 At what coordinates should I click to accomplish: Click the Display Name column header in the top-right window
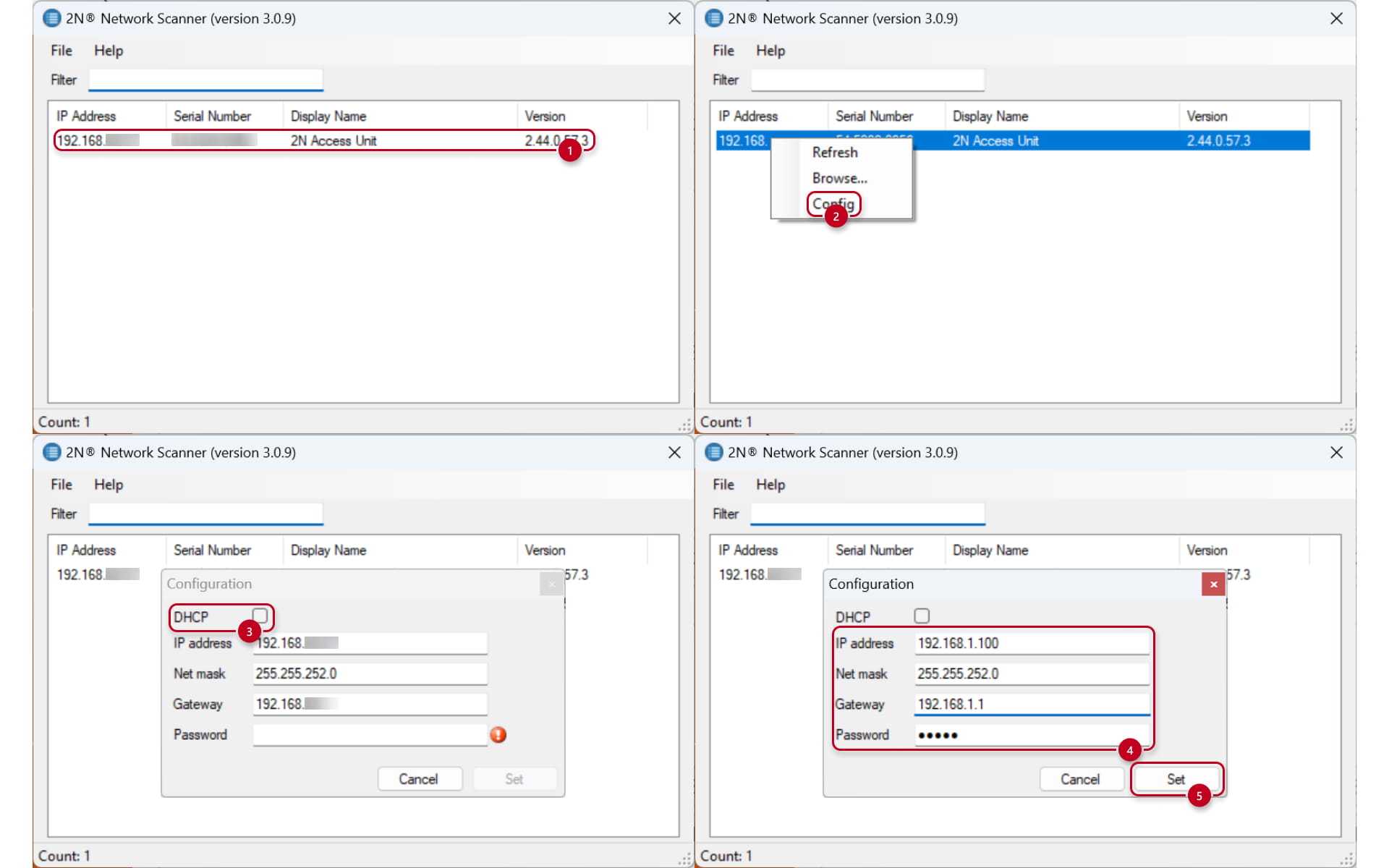(x=1062, y=116)
